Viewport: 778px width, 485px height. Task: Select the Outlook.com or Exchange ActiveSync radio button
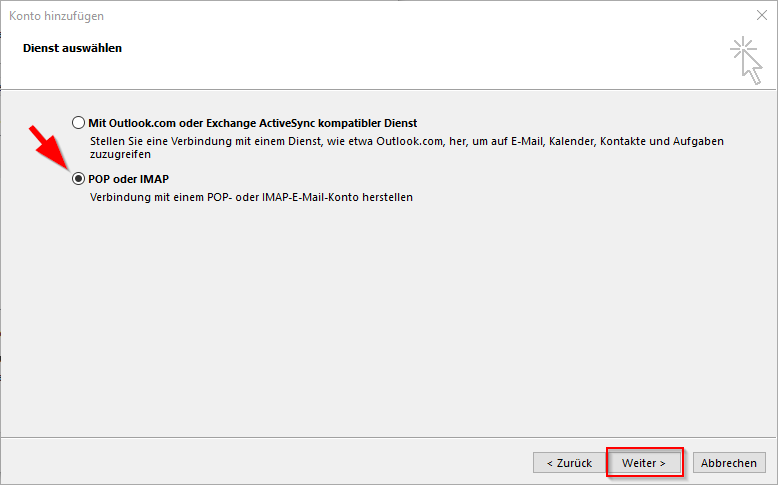point(78,123)
